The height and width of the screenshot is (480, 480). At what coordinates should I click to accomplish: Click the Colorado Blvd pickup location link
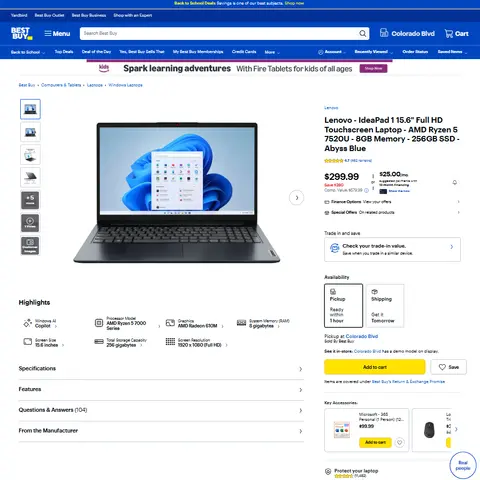362,336
